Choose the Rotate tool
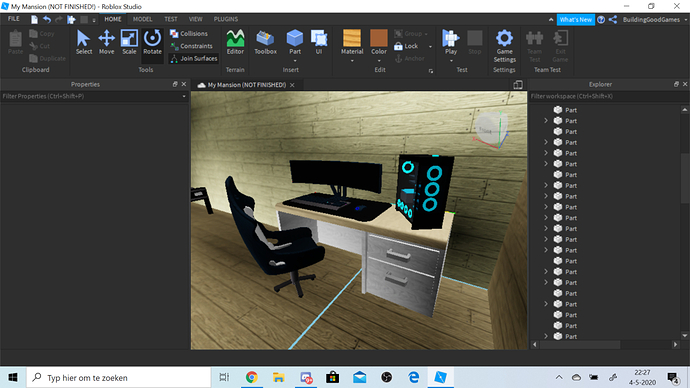Screen dimensions: 690x388 coord(152,42)
